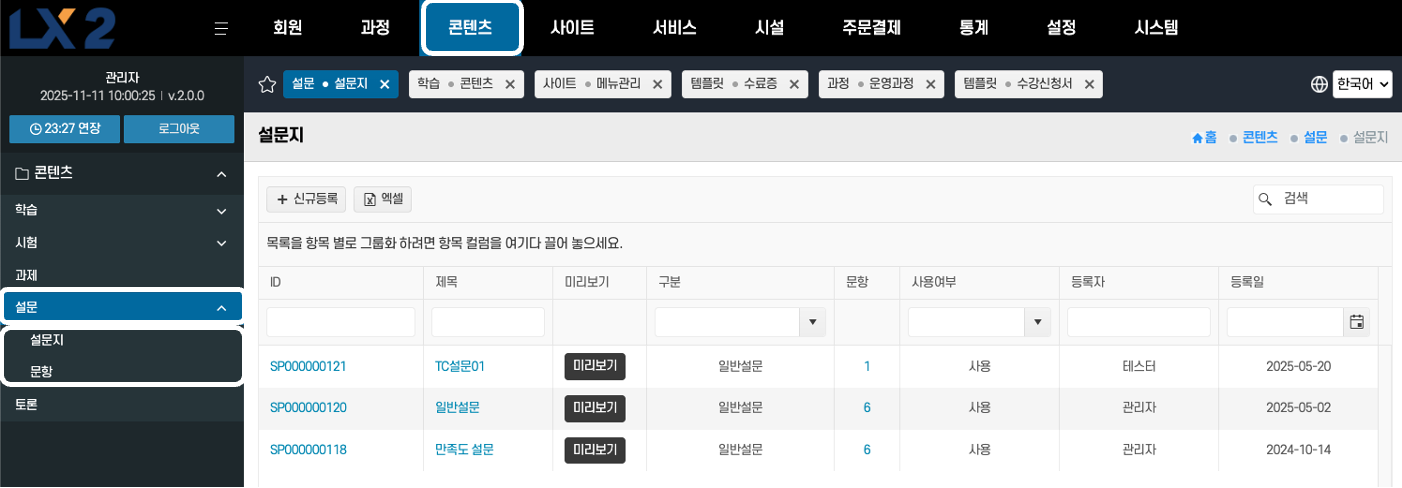Viewport: 1402px width, 488px height.
Task: Open the 주문결제 top menu
Action: click(872, 28)
